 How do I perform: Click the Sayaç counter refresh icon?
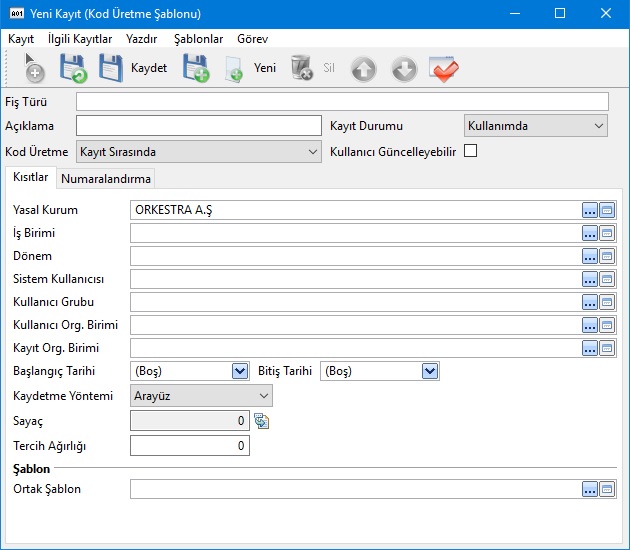click(x=261, y=421)
